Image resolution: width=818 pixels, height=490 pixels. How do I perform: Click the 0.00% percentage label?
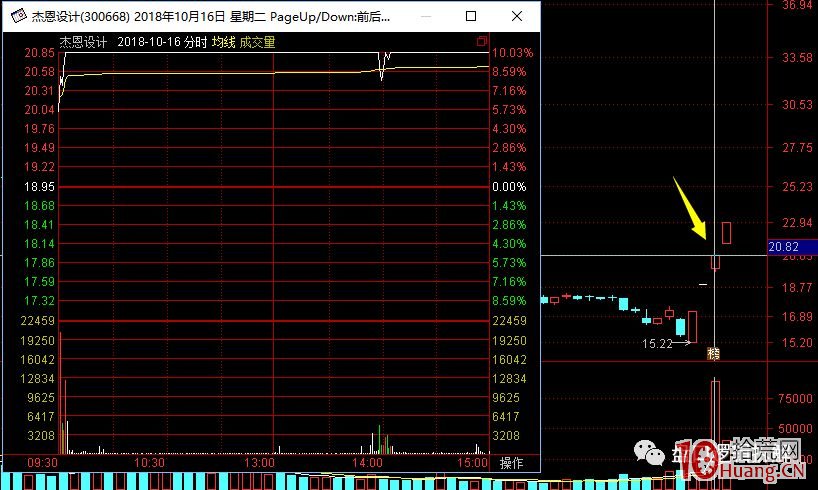point(509,186)
